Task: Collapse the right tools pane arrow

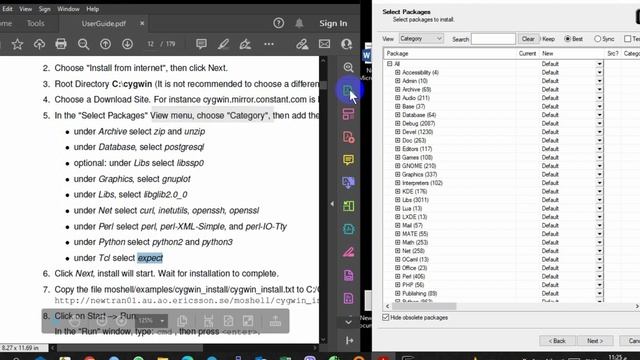Action: 332,203
